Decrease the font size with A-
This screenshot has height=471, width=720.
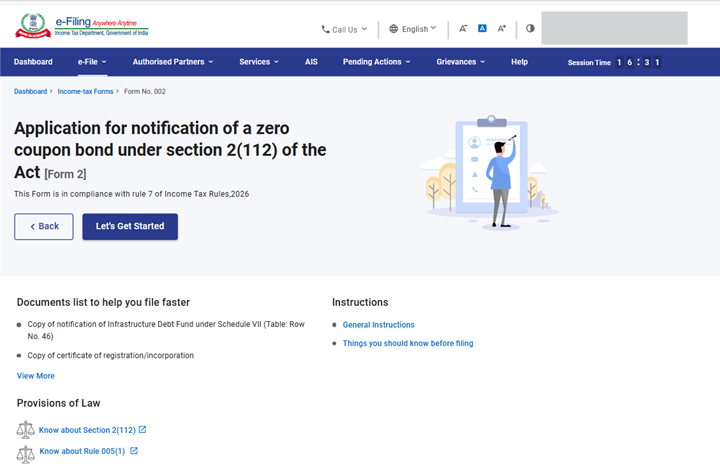[463, 29]
